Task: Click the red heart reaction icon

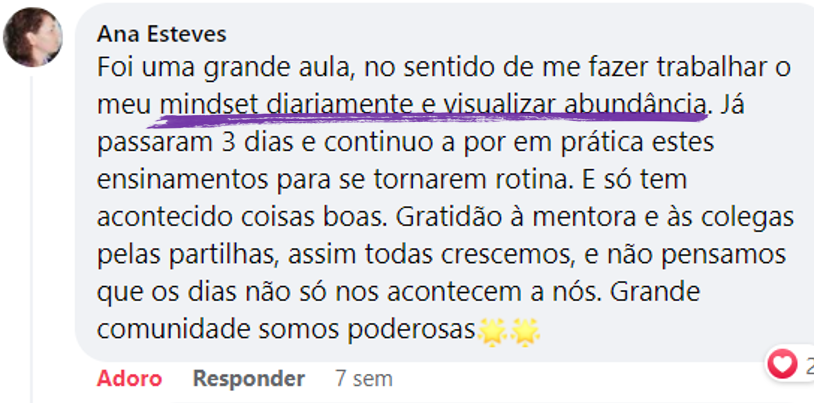Action: point(783,363)
